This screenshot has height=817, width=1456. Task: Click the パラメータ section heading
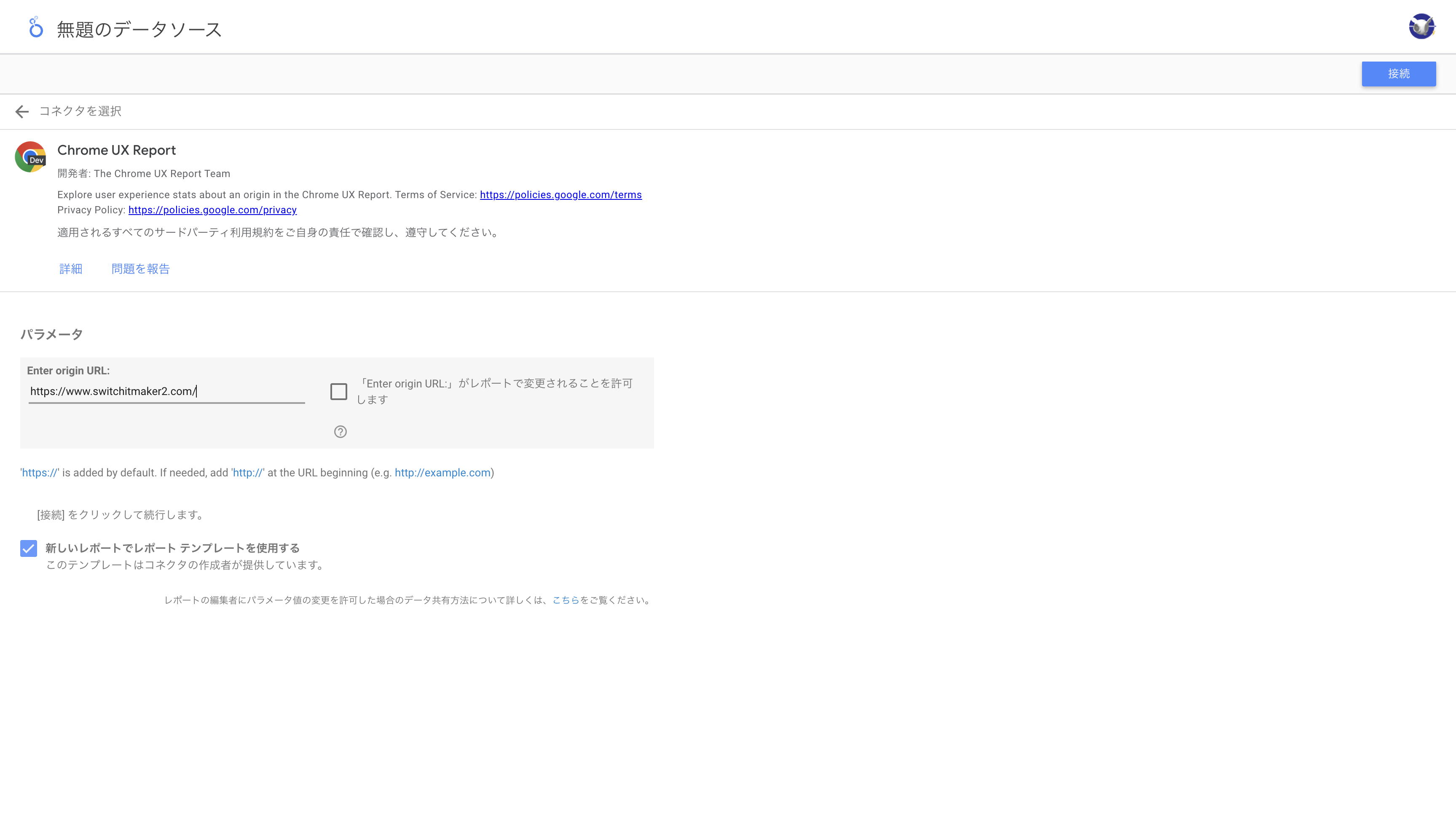pyautogui.click(x=51, y=334)
